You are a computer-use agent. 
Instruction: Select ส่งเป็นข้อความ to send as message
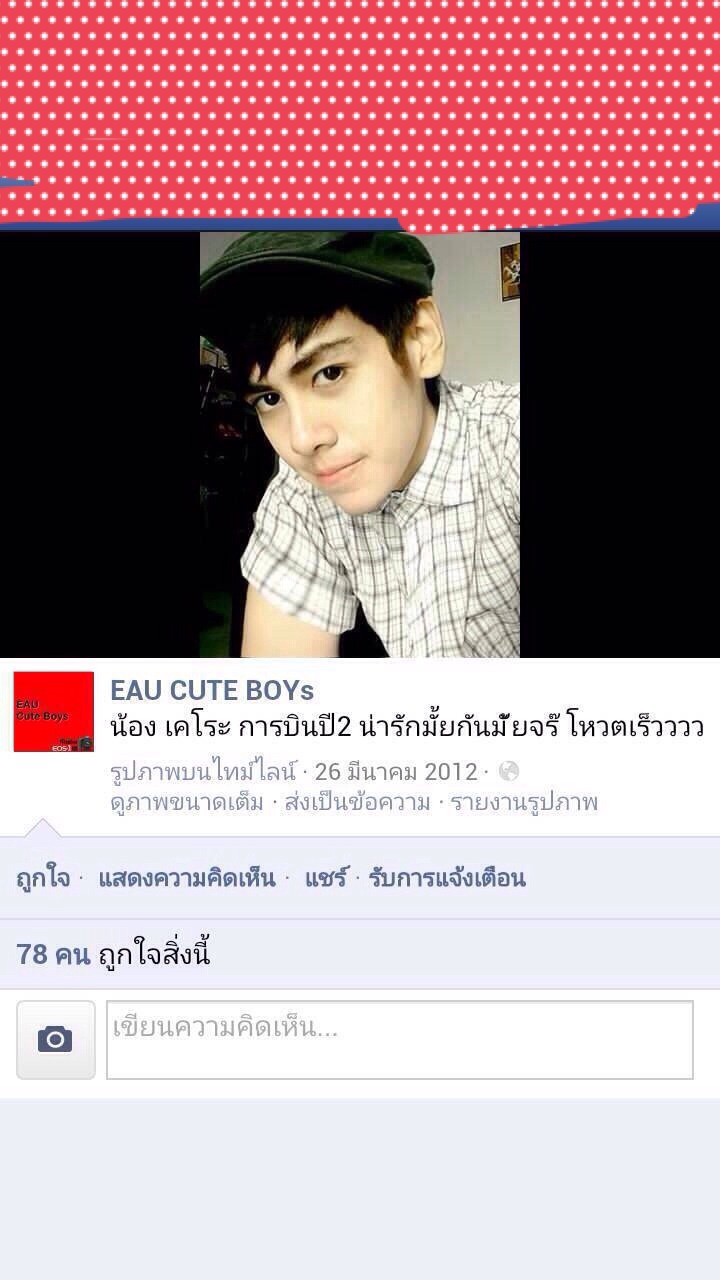tap(357, 802)
